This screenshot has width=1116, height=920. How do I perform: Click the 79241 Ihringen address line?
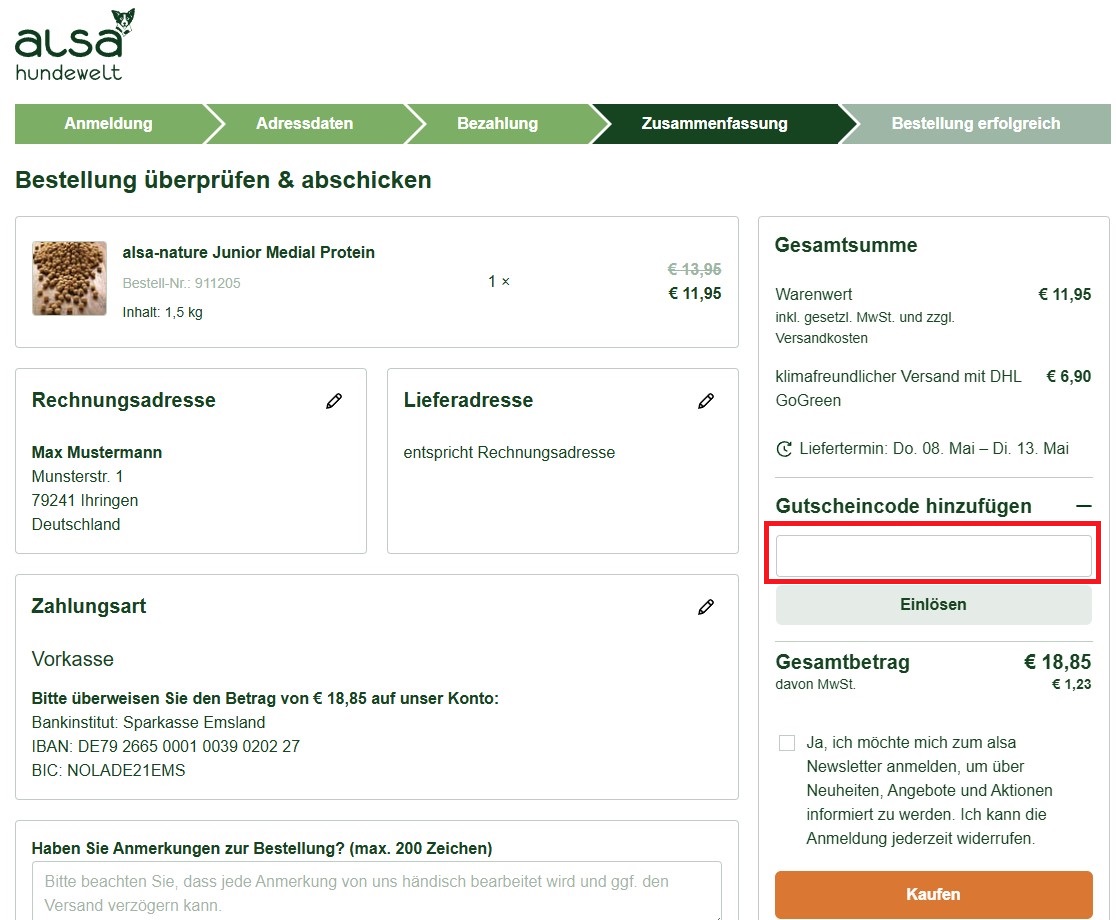click(x=85, y=500)
